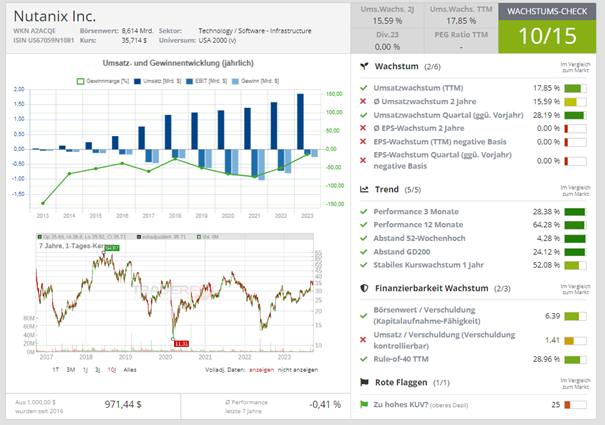Click the WACHSTUMS-CHECK 10/15 score box
Viewport: 605px width, 425px height.
click(547, 28)
